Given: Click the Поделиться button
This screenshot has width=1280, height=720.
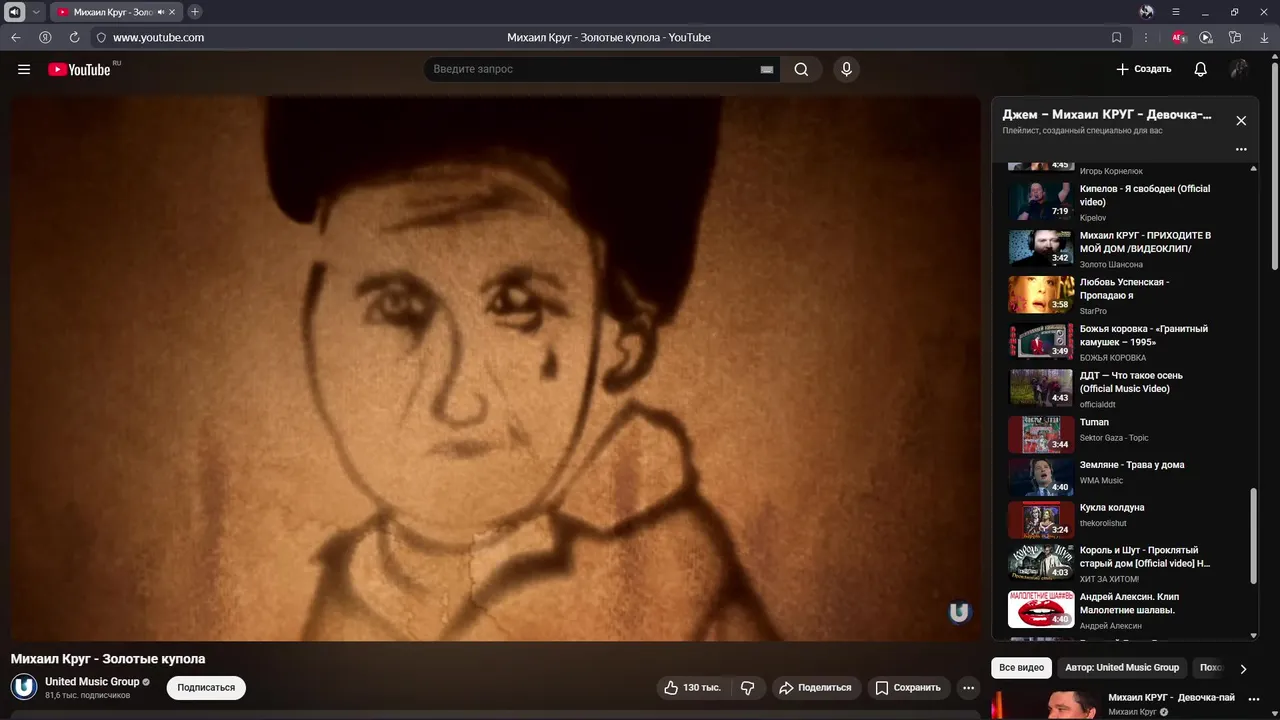Looking at the screenshot, I should click(x=815, y=687).
